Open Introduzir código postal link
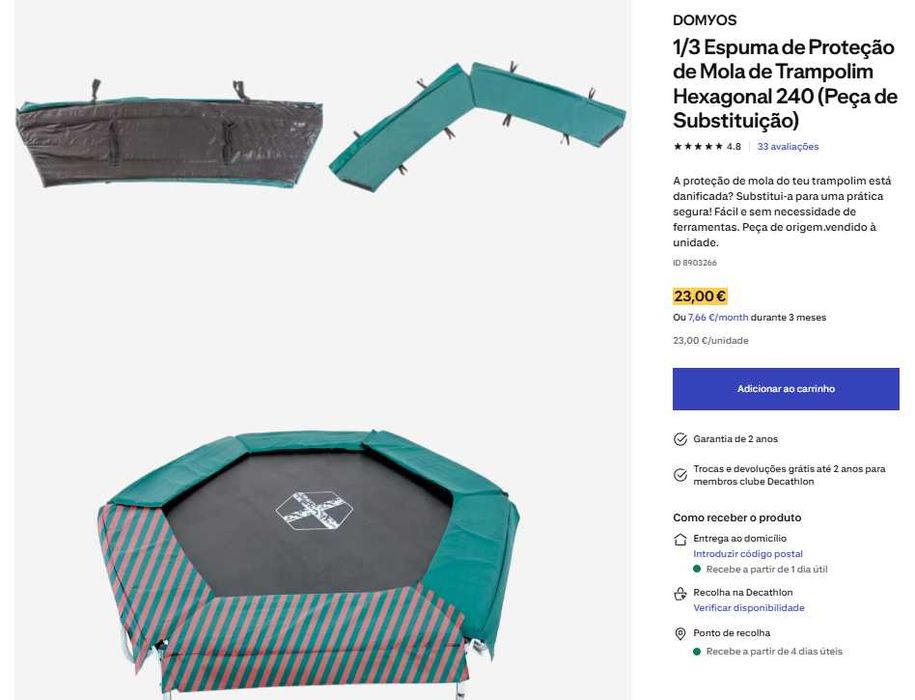Screen dimensions: 915x700 point(748,554)
